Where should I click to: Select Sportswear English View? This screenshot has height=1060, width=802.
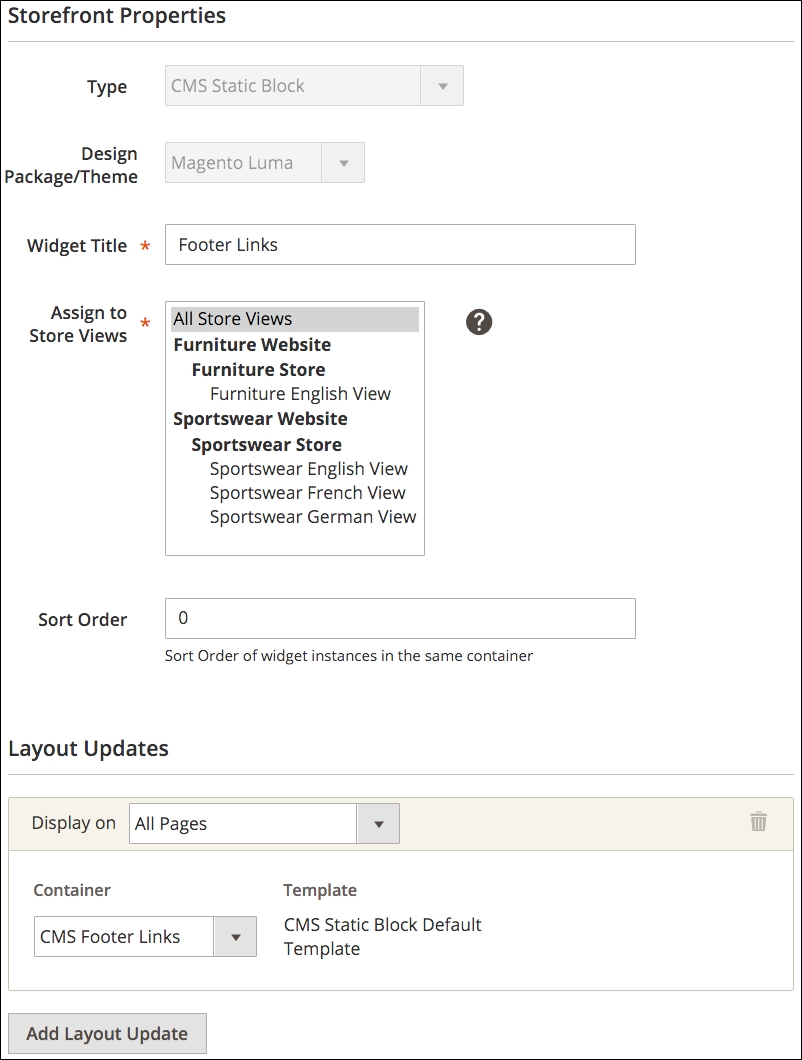point(308,468)
